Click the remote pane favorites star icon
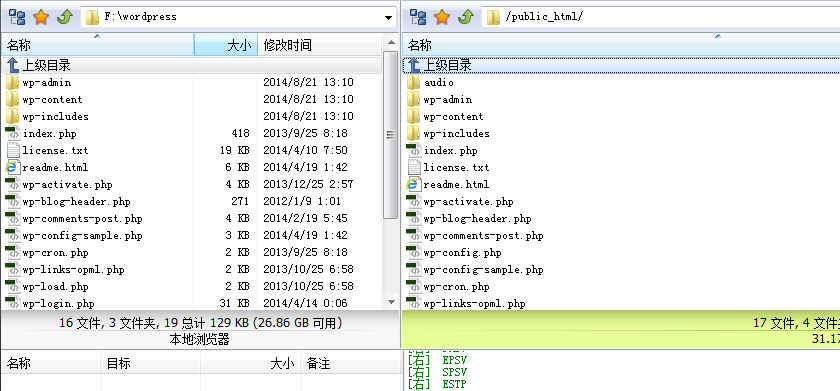840x391 pixels. [x=441, y=17]
